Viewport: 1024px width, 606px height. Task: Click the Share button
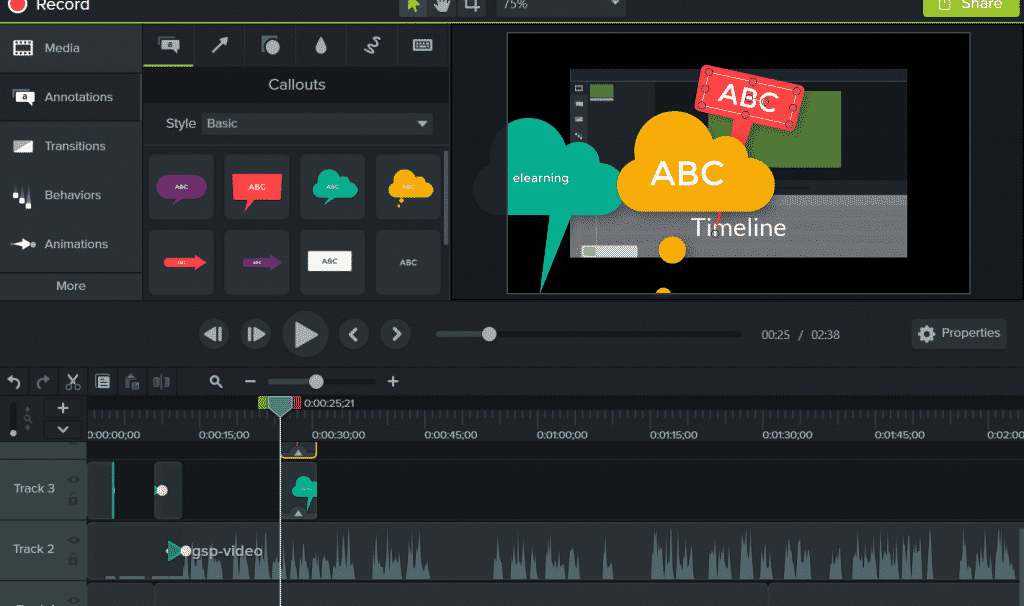pyautogui.click(x=971, y=6)
